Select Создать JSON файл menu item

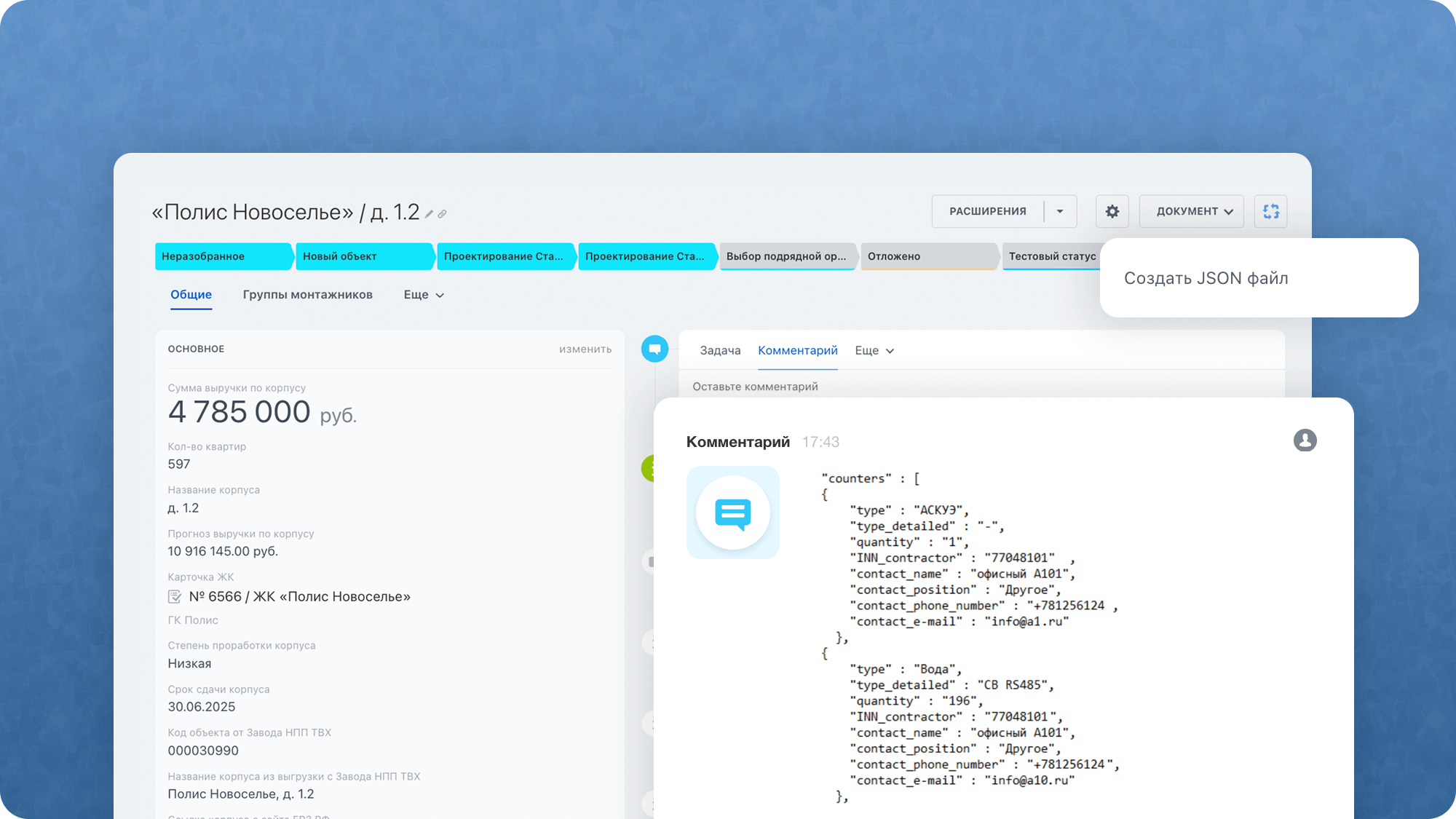click(x=1206, y=278)
